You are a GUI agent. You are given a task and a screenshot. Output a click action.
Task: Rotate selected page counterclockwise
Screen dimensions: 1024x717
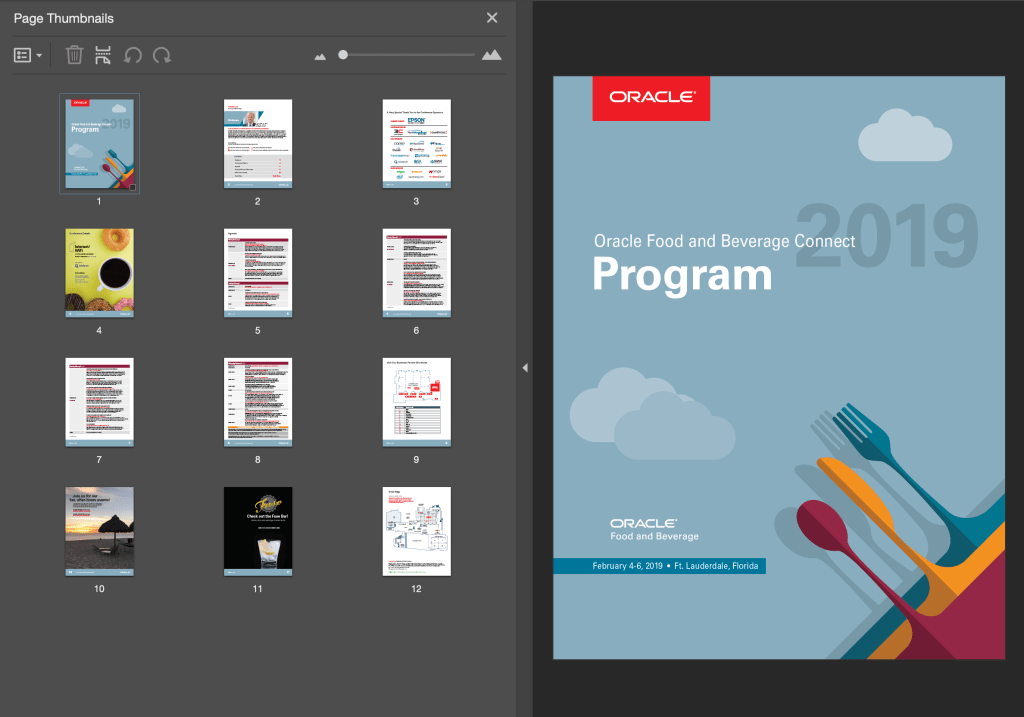(x=132, y=56)
